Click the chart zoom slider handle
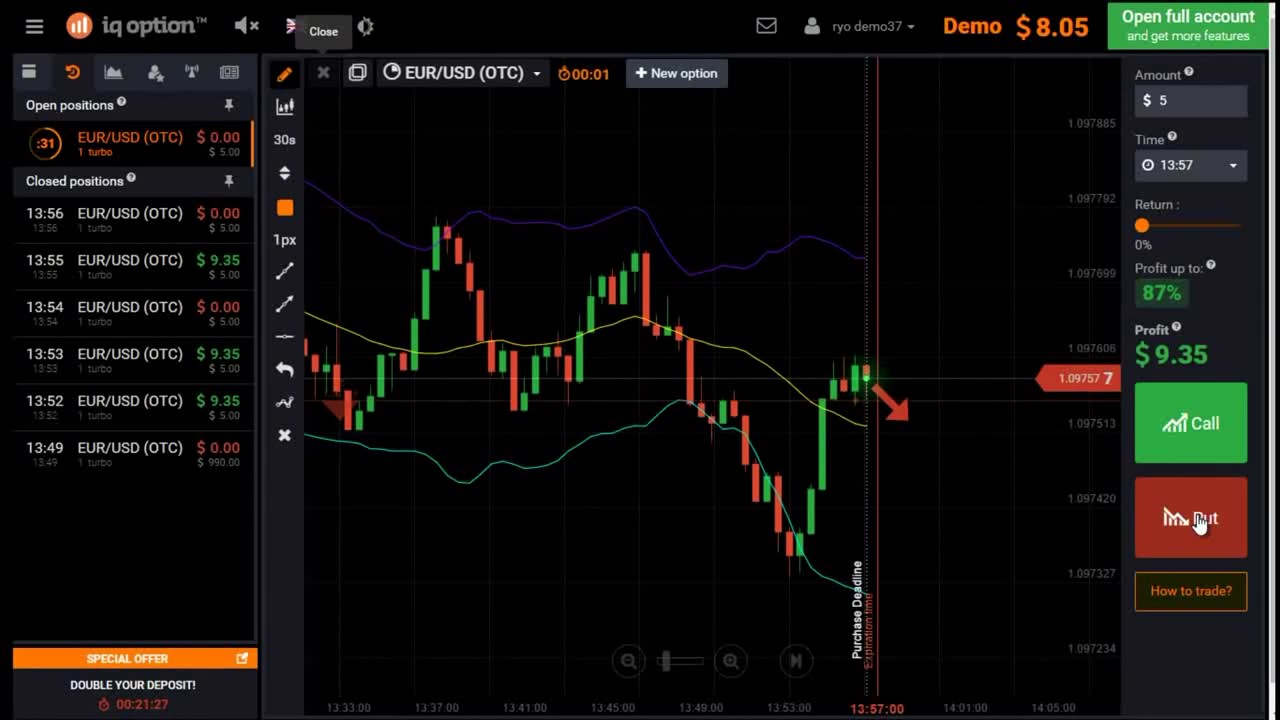Screen dimensions: 1280x720 click(x=666, y=660)
